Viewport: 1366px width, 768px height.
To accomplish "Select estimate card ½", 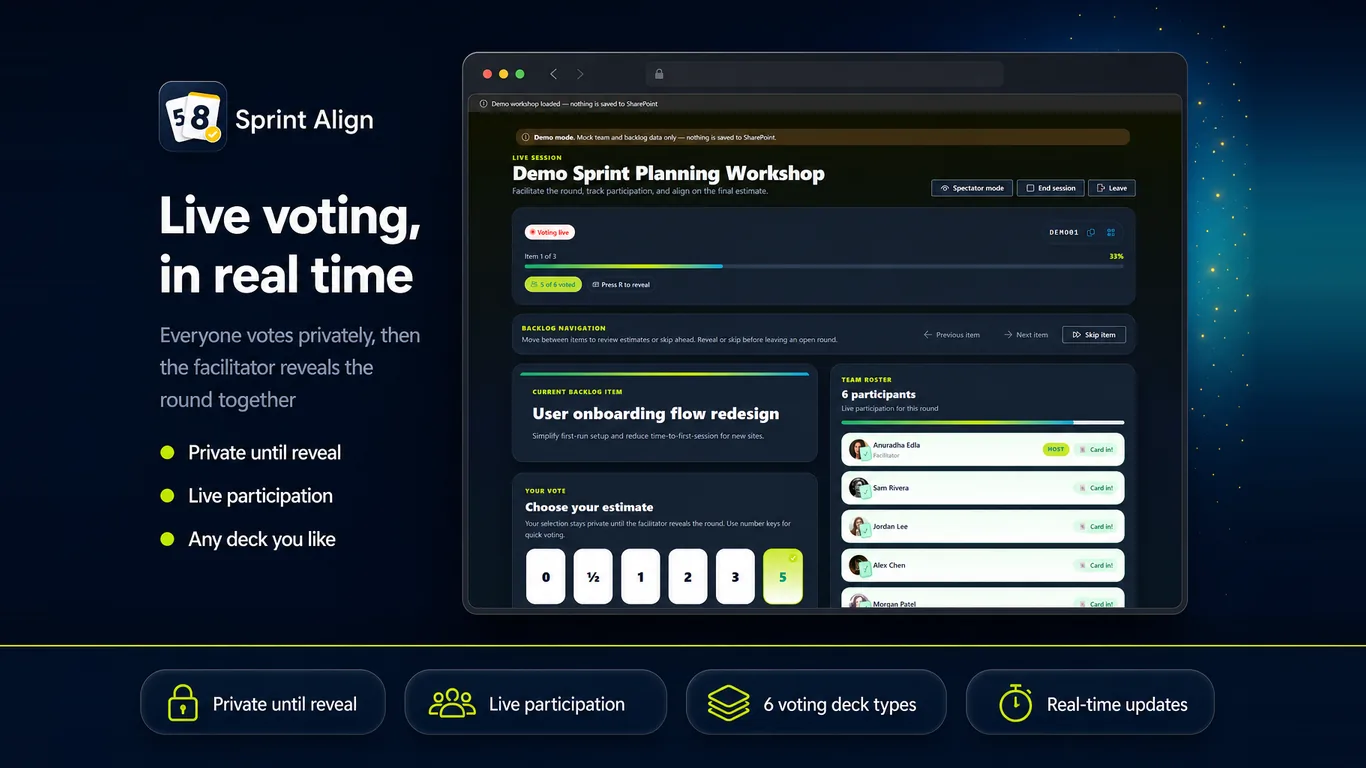I will coord(593,577).
